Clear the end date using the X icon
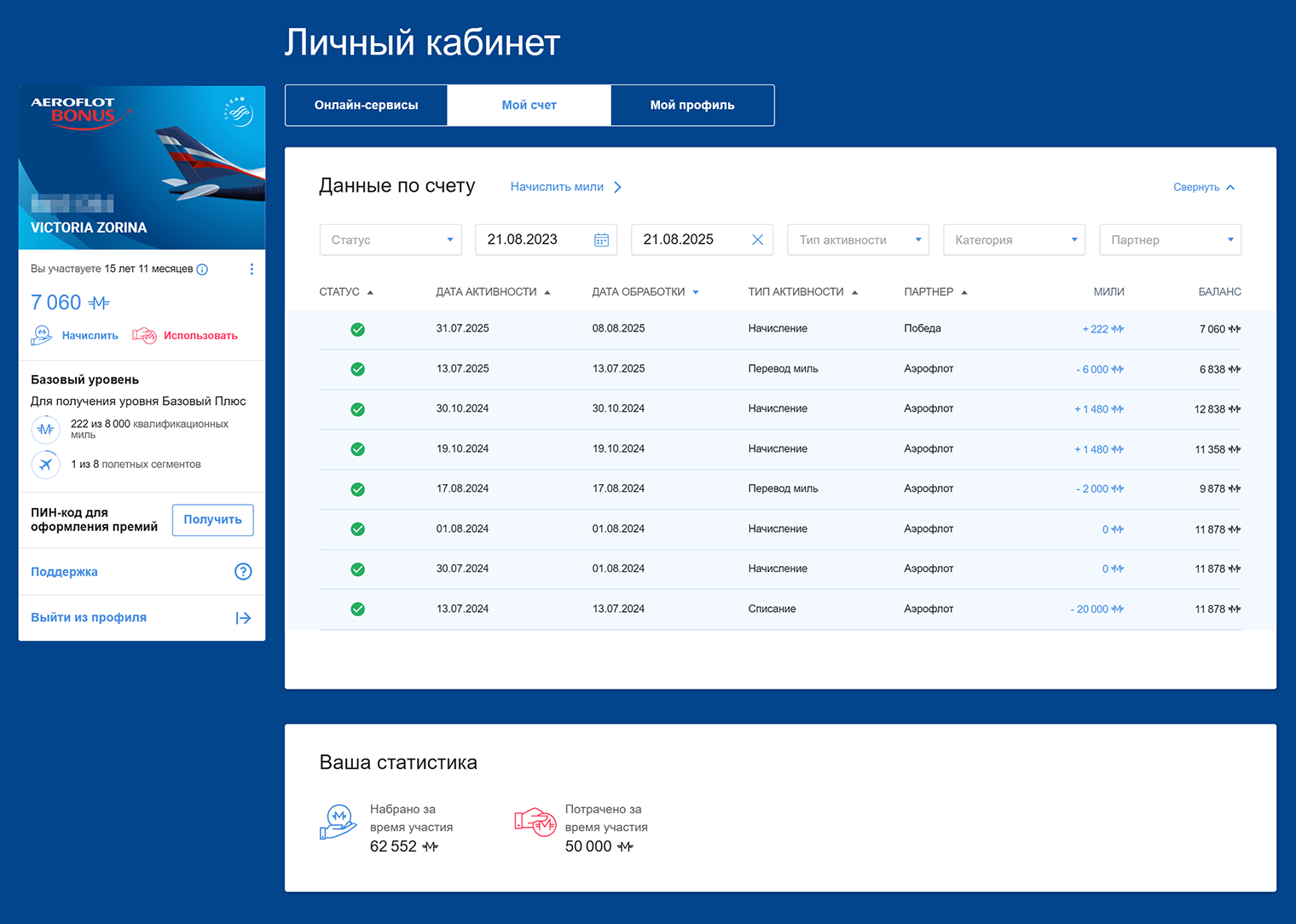Image resolution: width=1296 pixels, height=924 pixels. (x=757, y=240)
